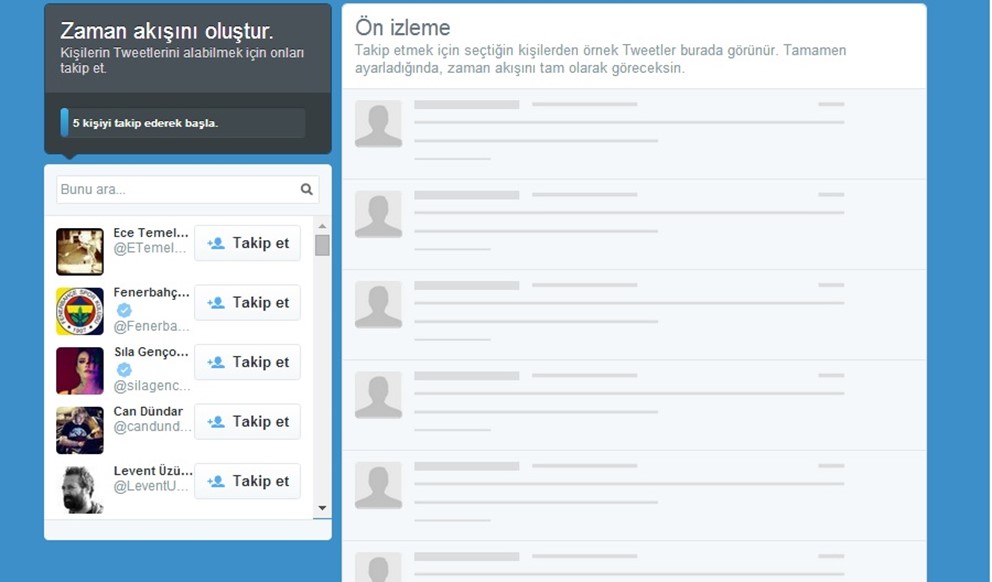The height and width of the screenshot is (582, 992).
Task: Click the @silagenc... handle
Action: pyautogui.click(x=152, y=386)
